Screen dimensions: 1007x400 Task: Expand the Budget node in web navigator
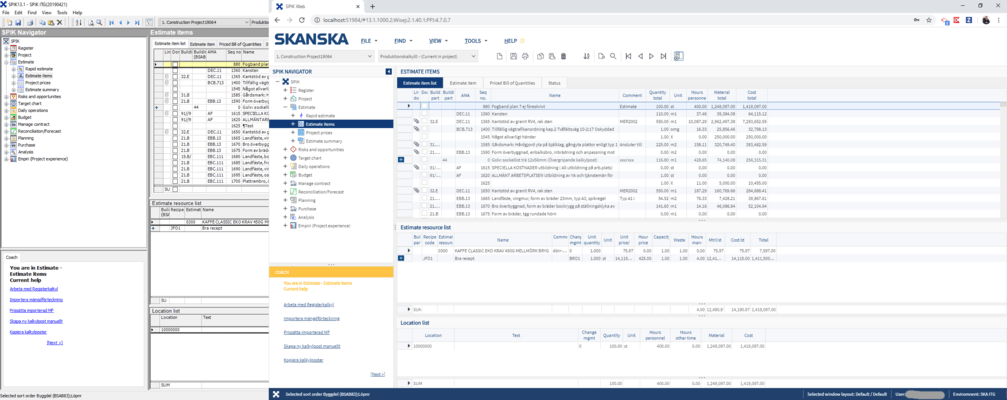click(285, 175)
